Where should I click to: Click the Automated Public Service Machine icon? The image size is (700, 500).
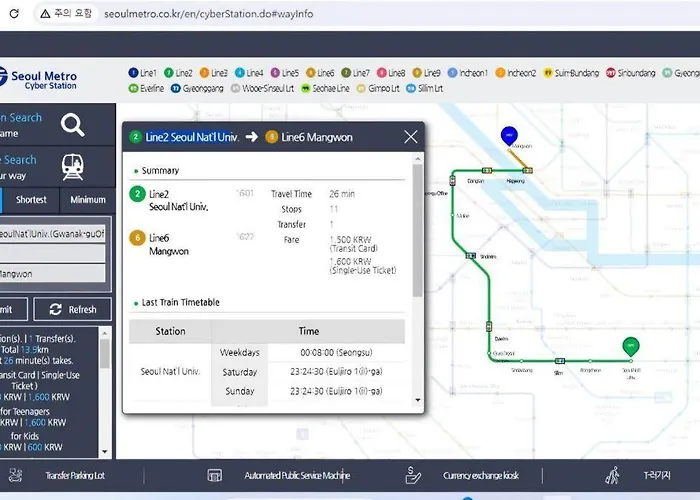point(215,475)
